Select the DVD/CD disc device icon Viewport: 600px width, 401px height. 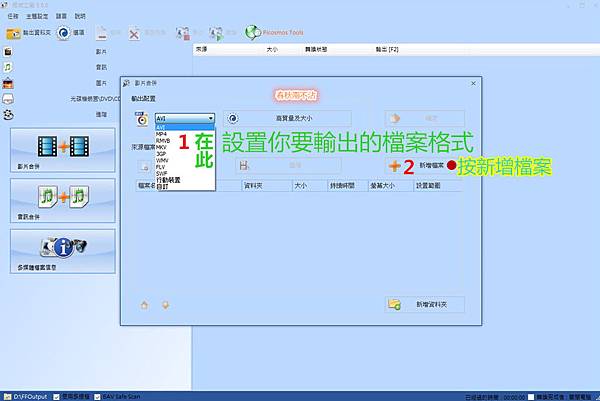click(x=8, y=99)
